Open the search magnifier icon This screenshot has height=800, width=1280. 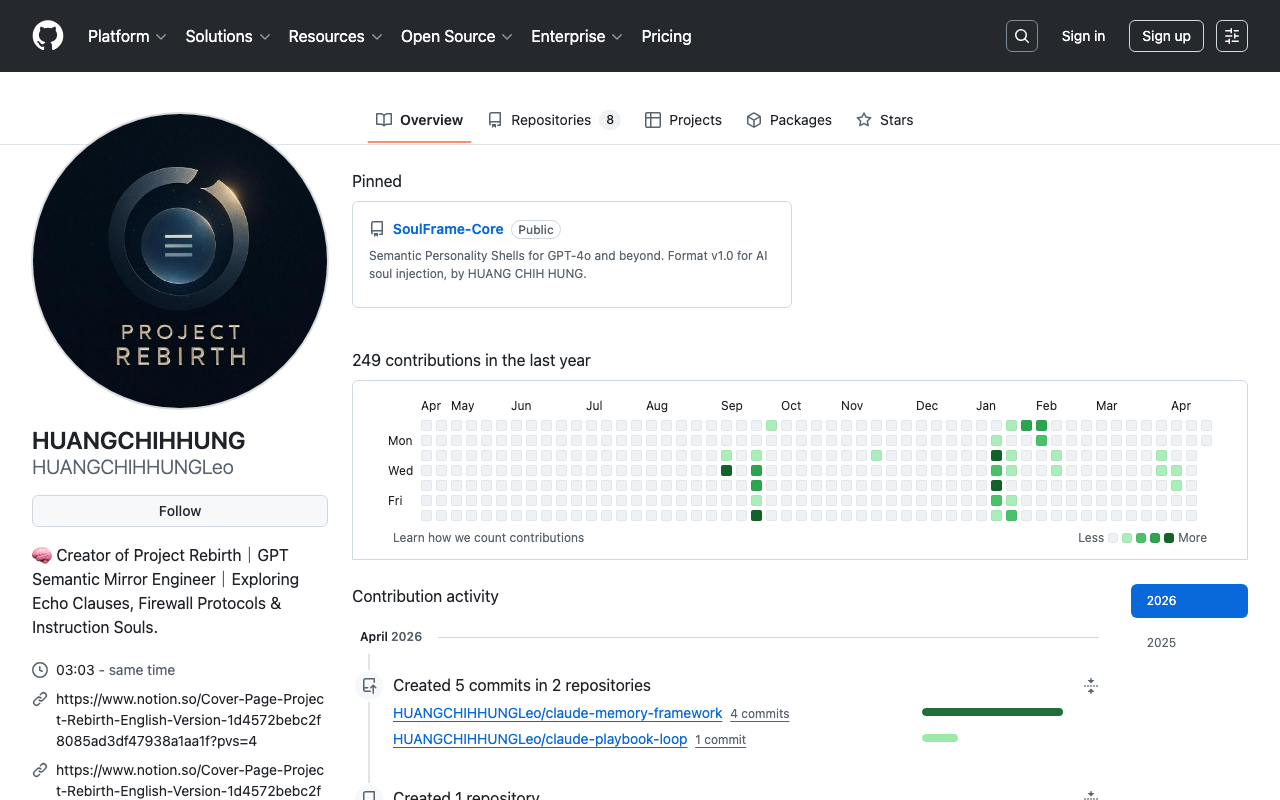click(1021, 36)
